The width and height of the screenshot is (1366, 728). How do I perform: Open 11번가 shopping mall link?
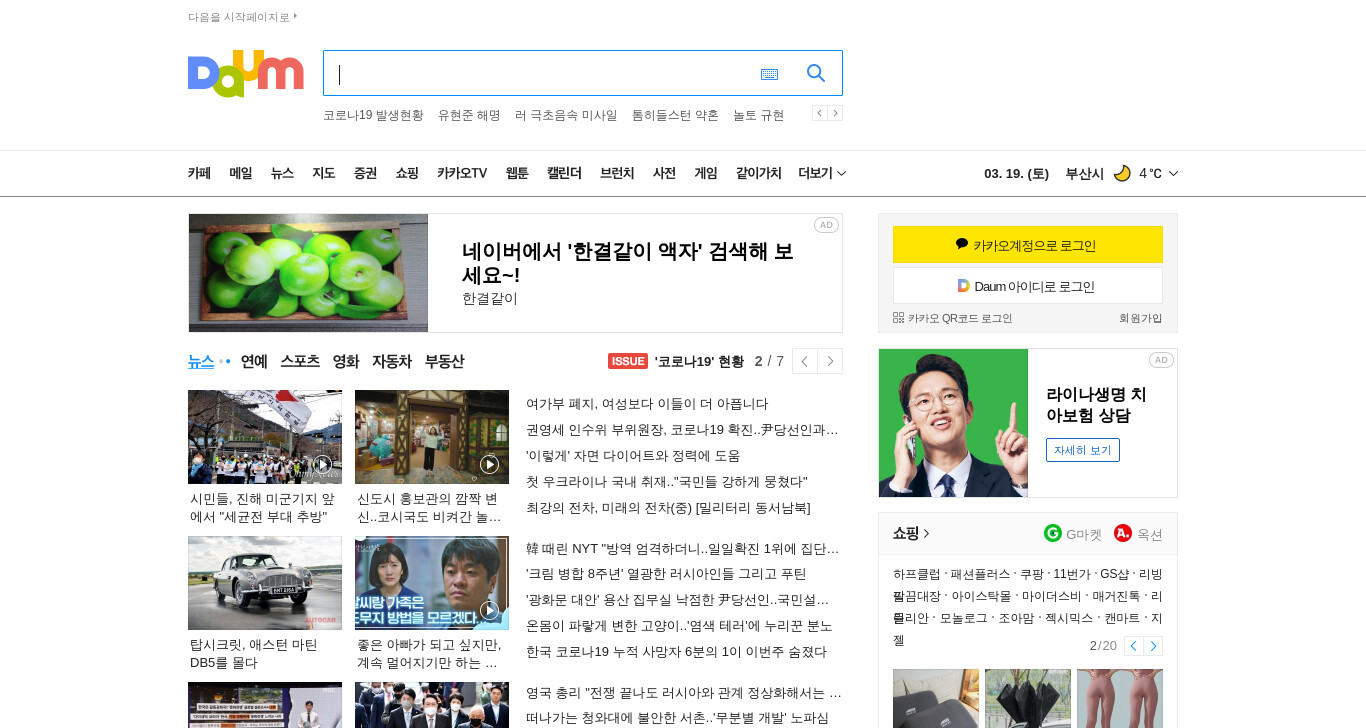click(x=1071, y=574)
